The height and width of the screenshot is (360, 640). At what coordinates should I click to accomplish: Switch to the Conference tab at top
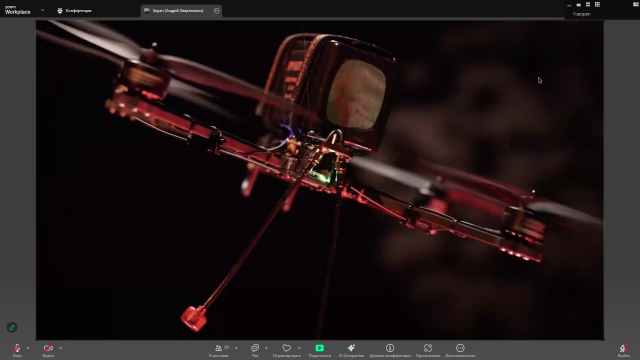(x=74, y=11)
